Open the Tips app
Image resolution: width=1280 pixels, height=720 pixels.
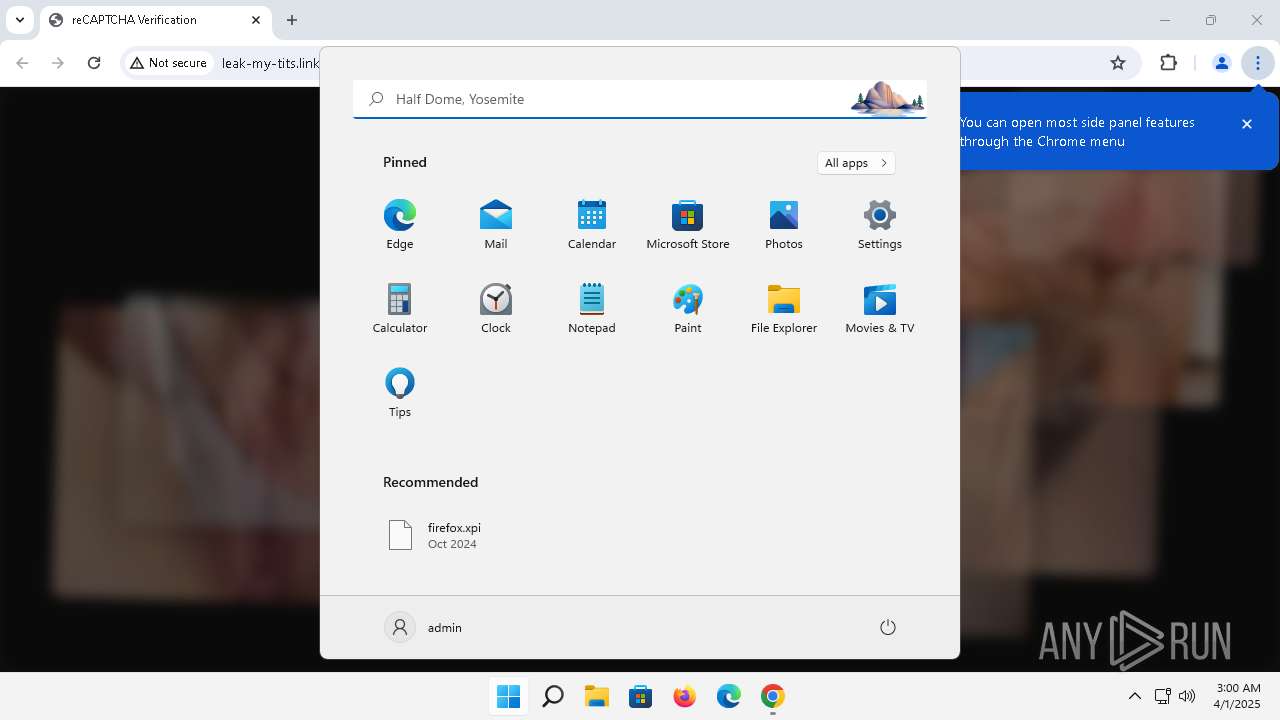(x=400, y=393)
